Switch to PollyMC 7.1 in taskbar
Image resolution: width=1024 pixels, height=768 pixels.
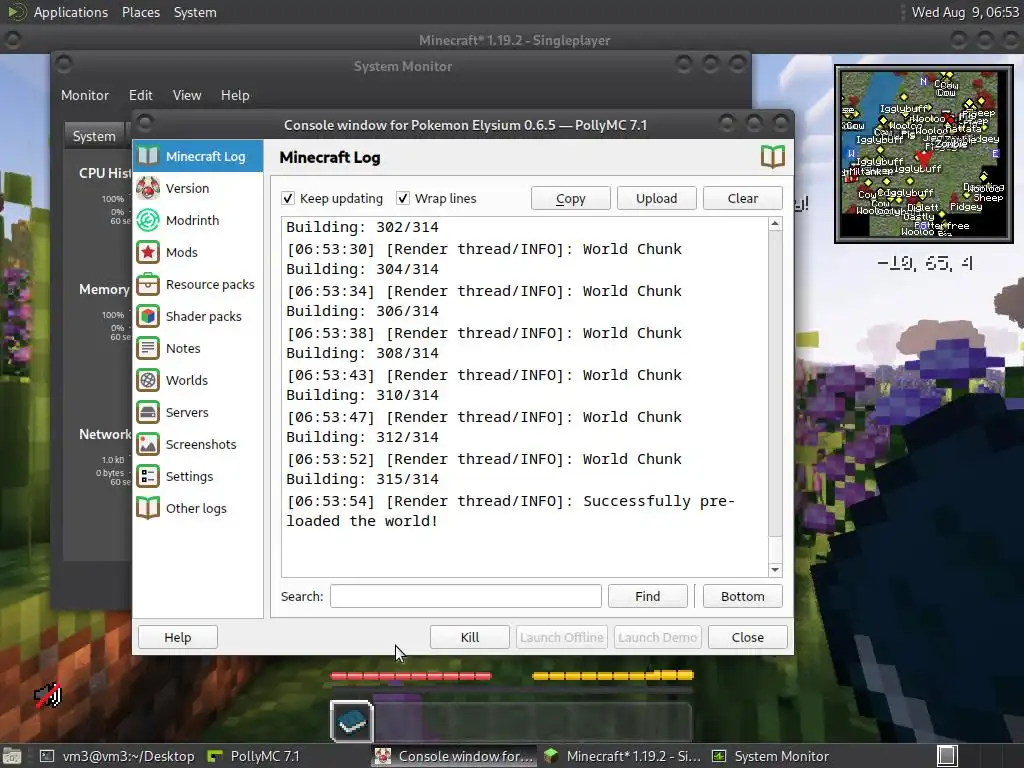tap(253, 756)
